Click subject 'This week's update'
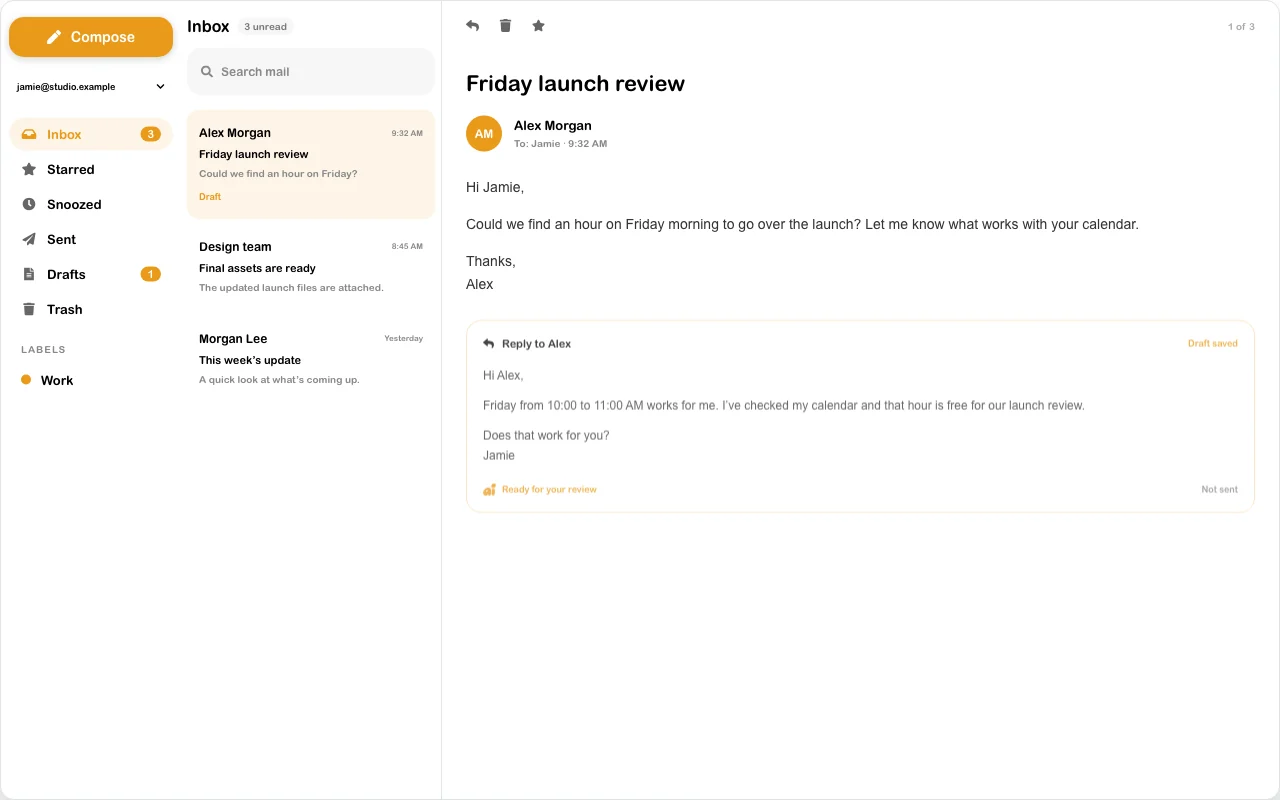The height and width of the screenshot is (800, 1280). (x=250, y=360)
